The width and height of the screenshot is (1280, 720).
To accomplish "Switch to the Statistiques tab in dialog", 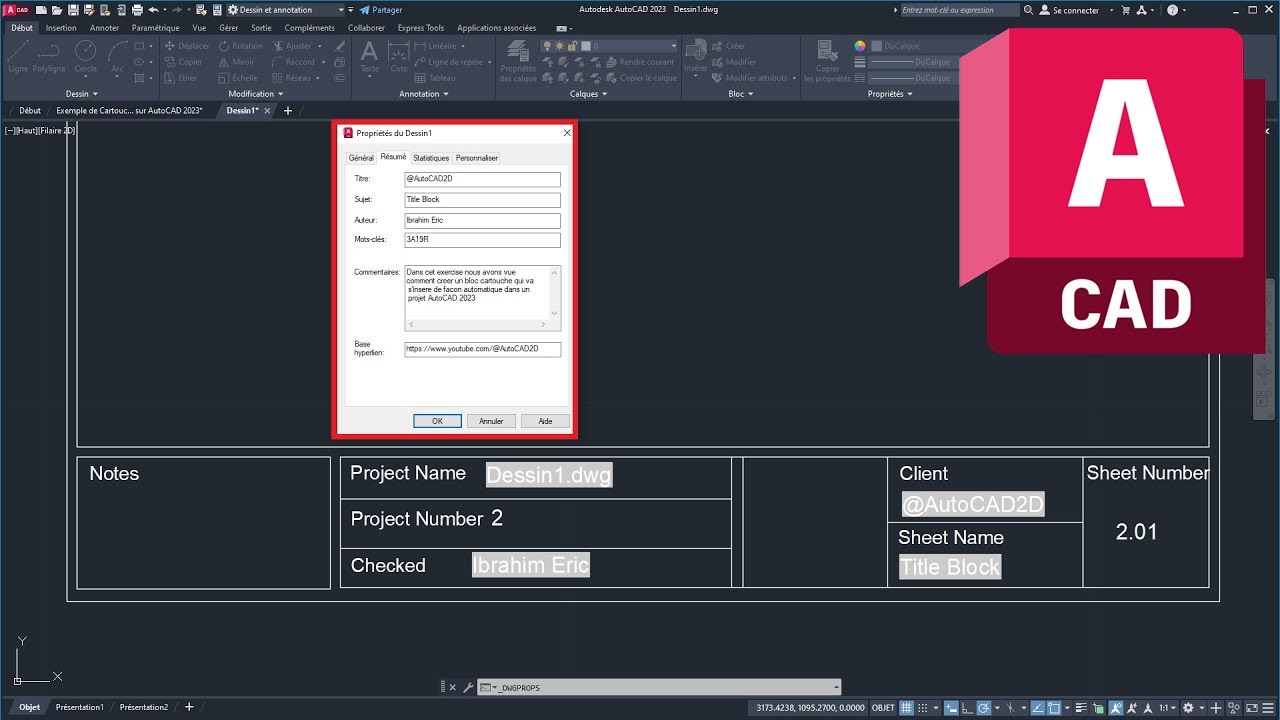I will coord(431,158).
